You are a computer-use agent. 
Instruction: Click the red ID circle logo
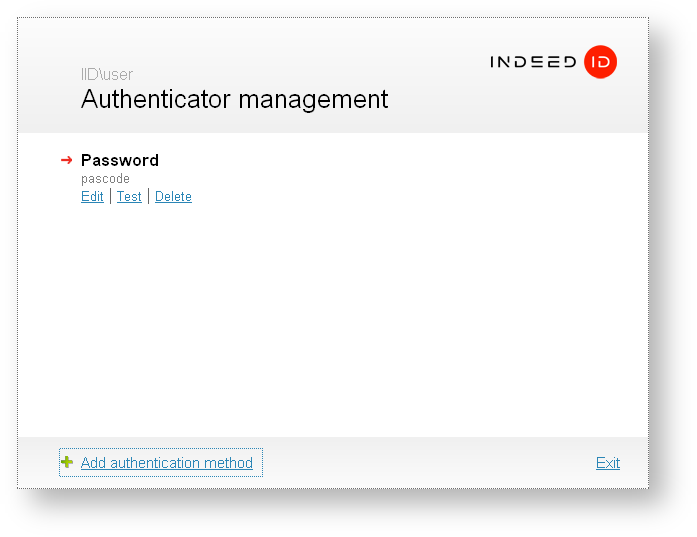(601, 62)
